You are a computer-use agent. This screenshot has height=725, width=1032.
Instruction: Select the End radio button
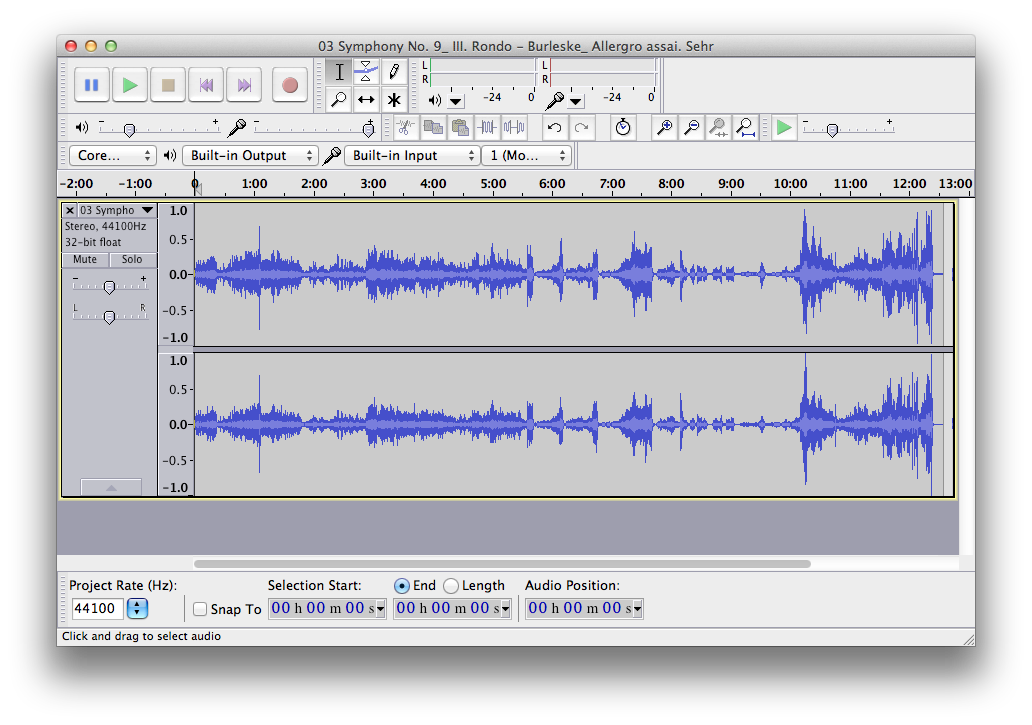tap(402, 586)
